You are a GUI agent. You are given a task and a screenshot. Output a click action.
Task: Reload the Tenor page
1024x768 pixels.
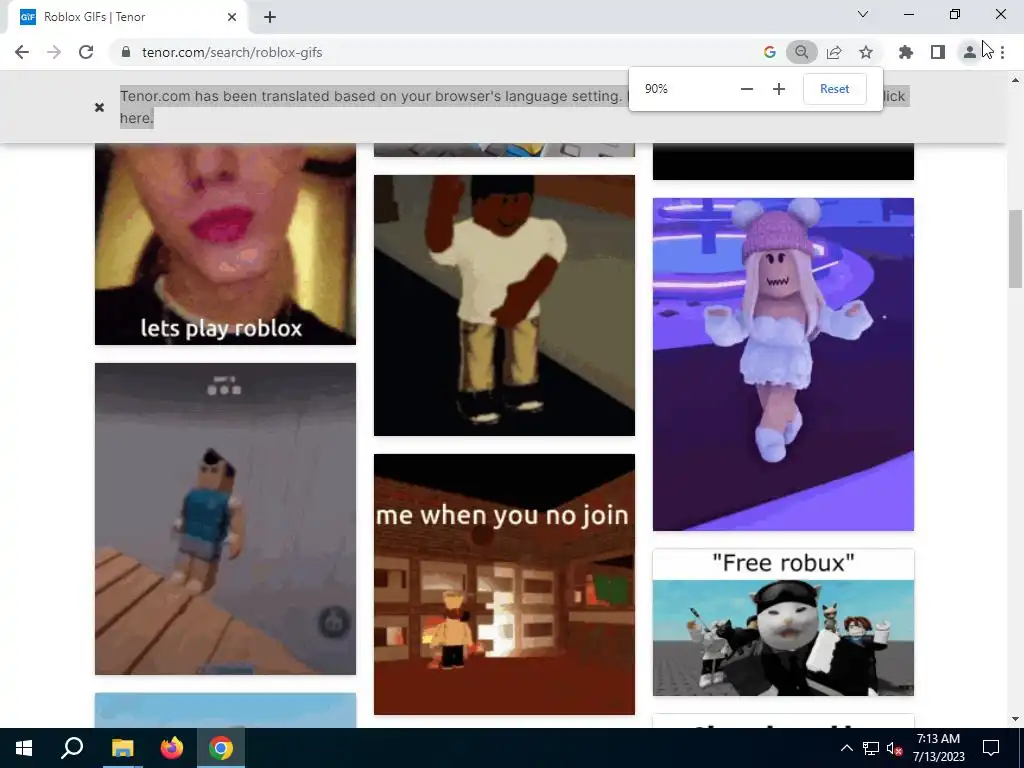[x=86, y=52]
